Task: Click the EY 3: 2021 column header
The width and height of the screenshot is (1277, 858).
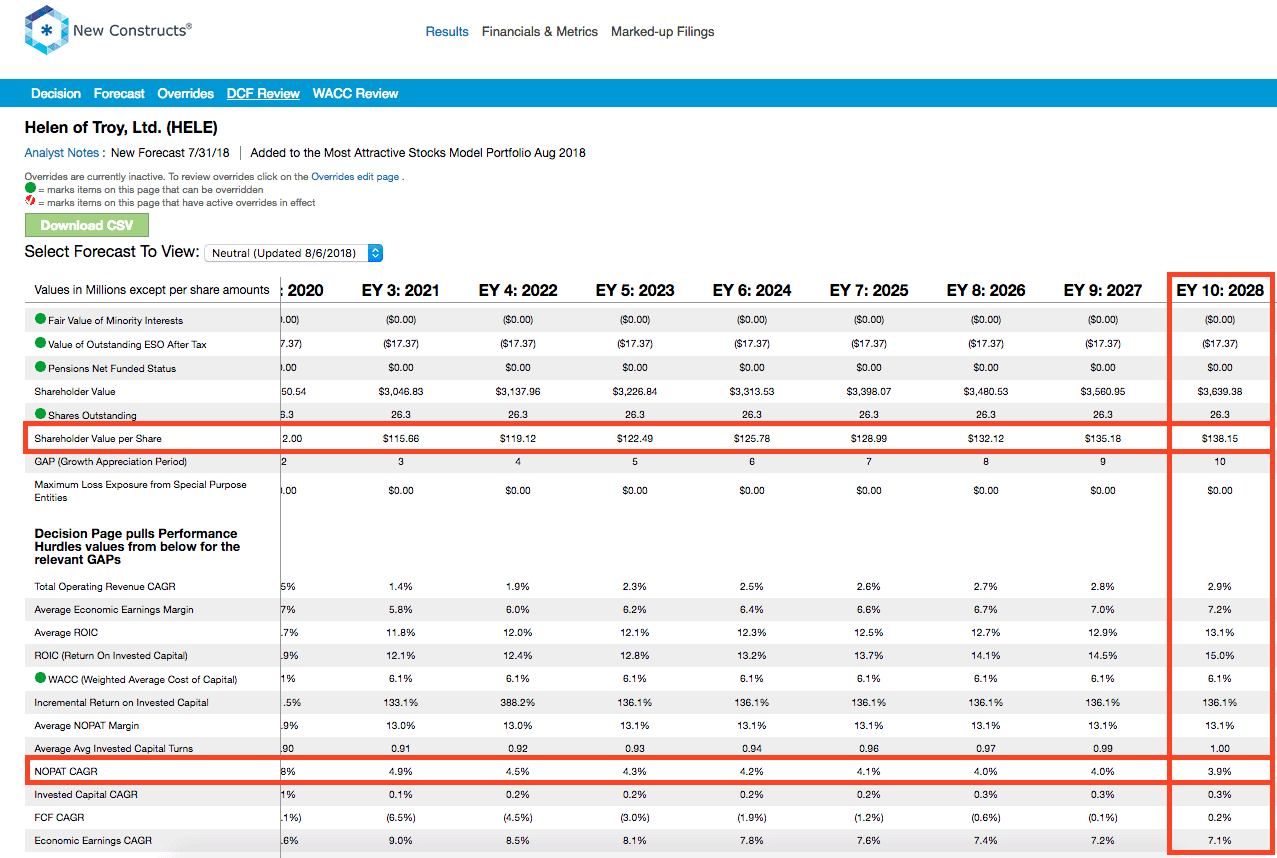Action: point(401,290)
